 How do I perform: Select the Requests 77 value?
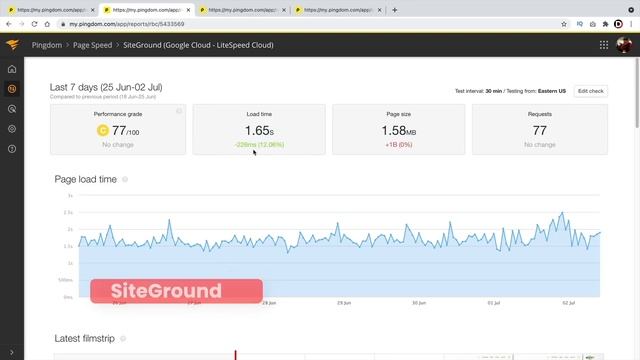coord(540,131)
